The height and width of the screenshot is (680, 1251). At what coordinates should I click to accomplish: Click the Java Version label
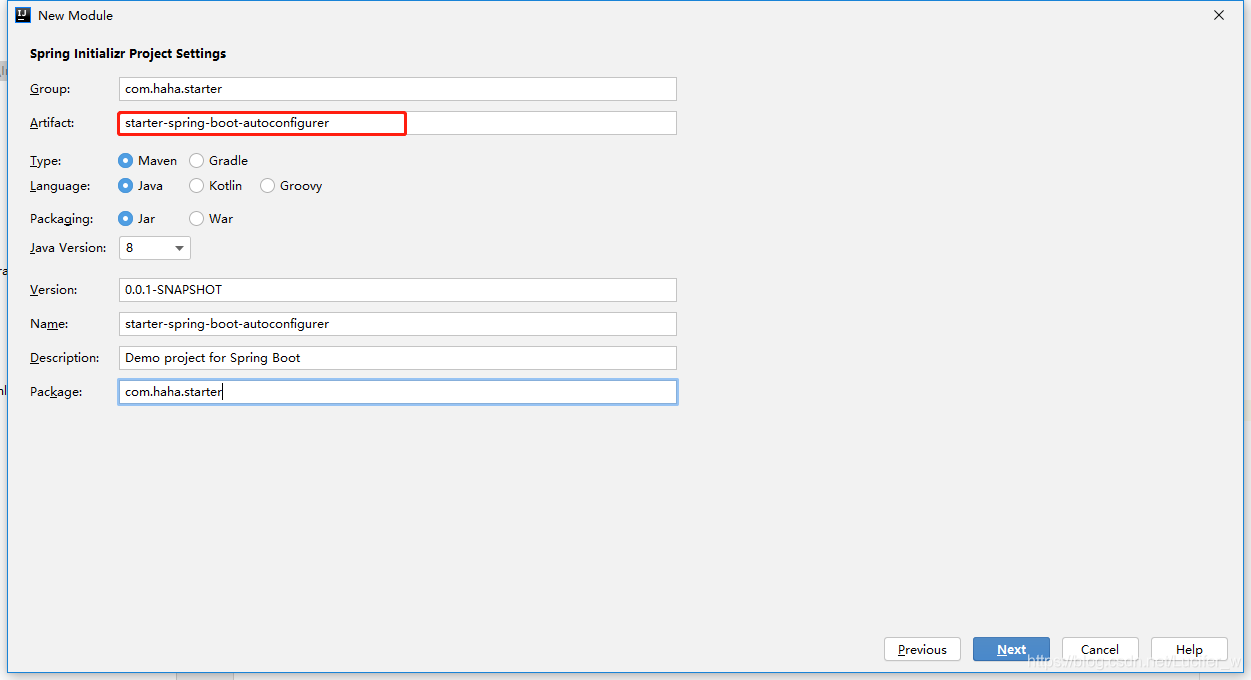pos(68,248)
